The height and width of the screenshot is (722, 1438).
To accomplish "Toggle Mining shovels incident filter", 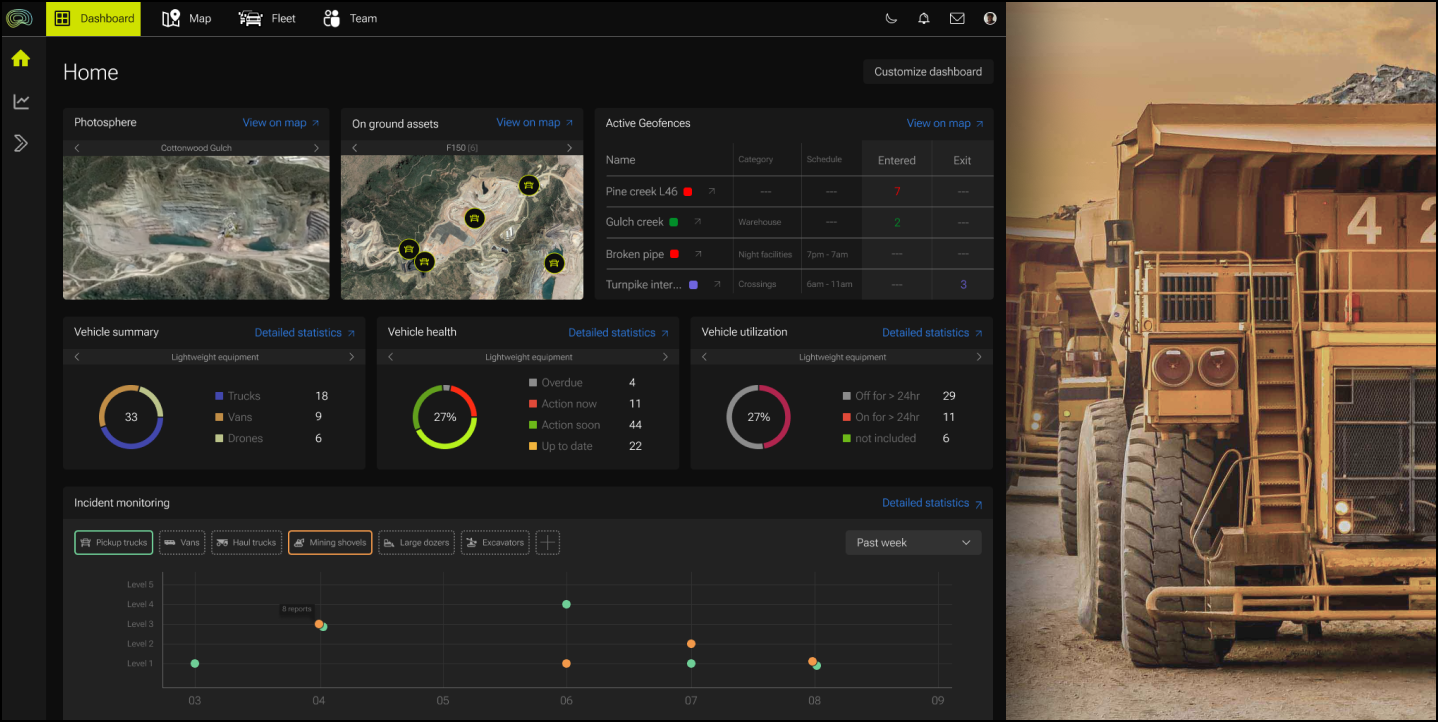I will click(330, 543).
